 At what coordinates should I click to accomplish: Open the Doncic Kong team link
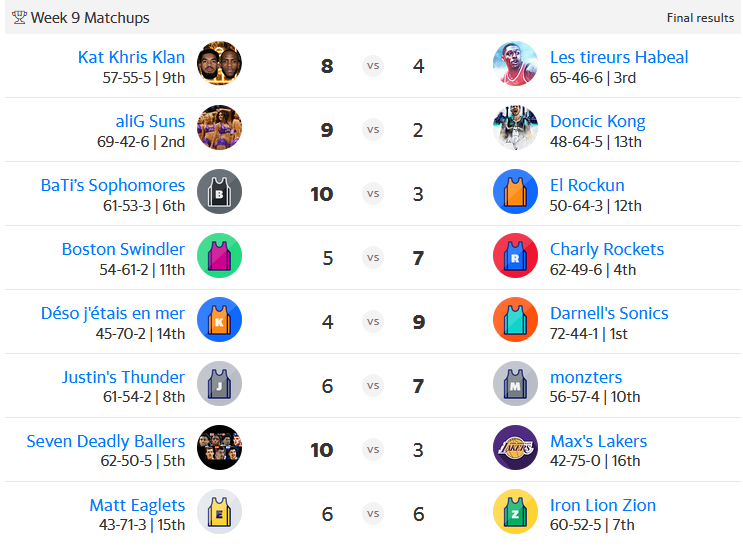coord(597,121)
